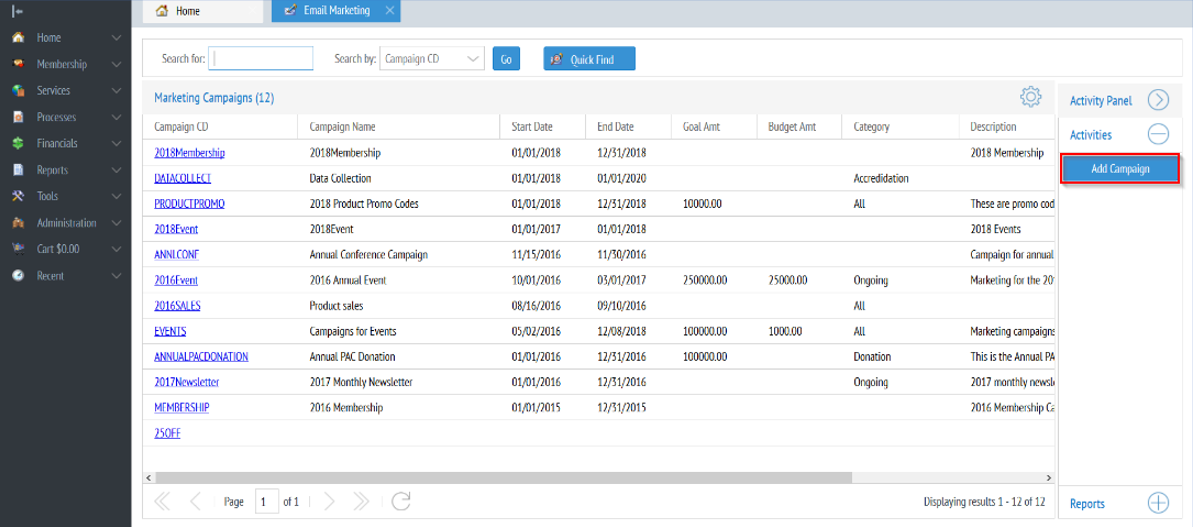Viewport: 1193px width, 527px height.
Task: Go to the last page of results
Action: (361, 501)
